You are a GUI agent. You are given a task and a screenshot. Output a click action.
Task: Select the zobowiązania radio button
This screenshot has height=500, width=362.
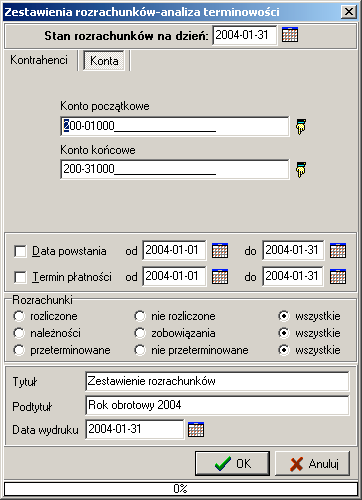click(x=140, y=333)
